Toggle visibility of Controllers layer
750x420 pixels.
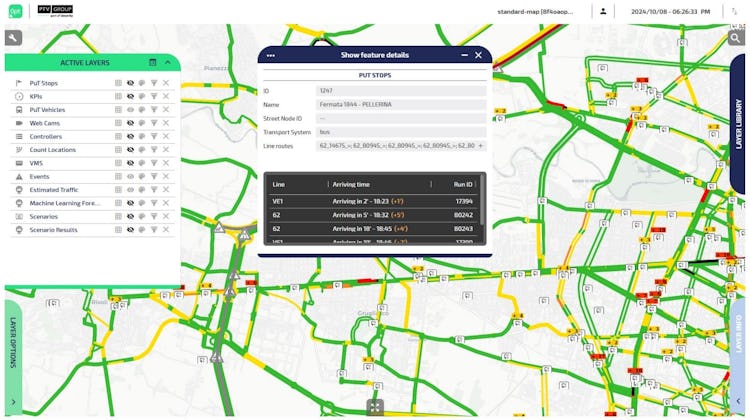click(130, 136)
